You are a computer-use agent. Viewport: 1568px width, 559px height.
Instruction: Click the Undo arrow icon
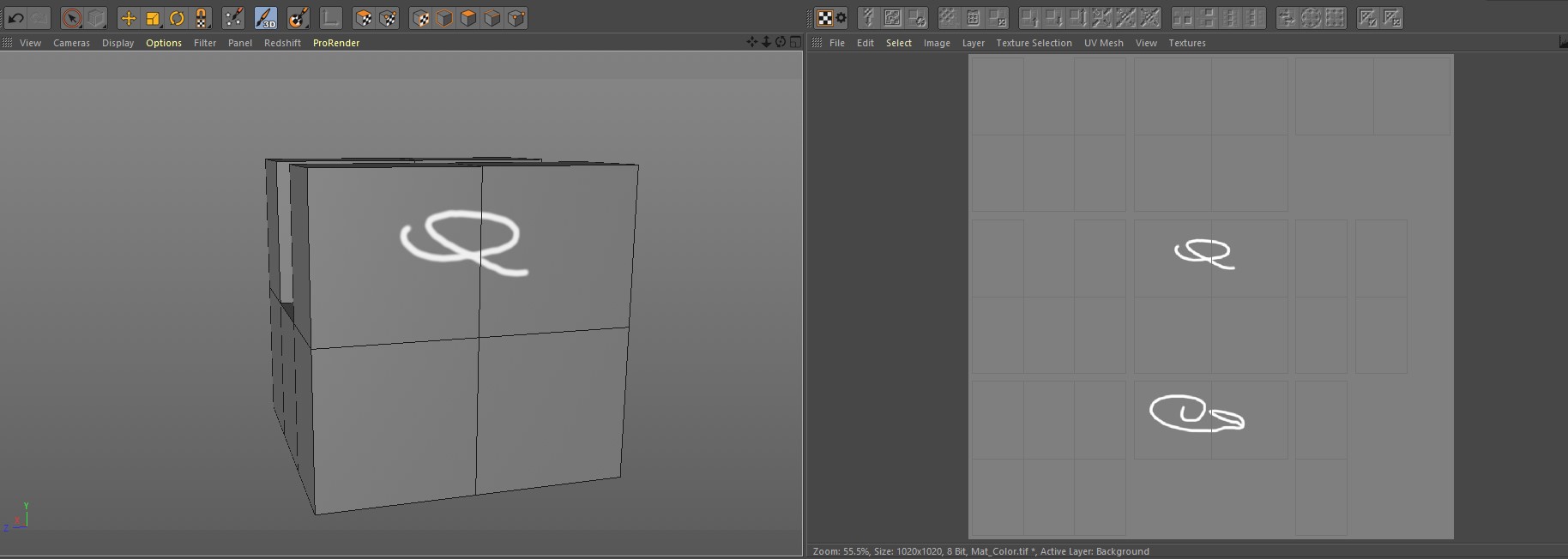click(x=16, y=18)
